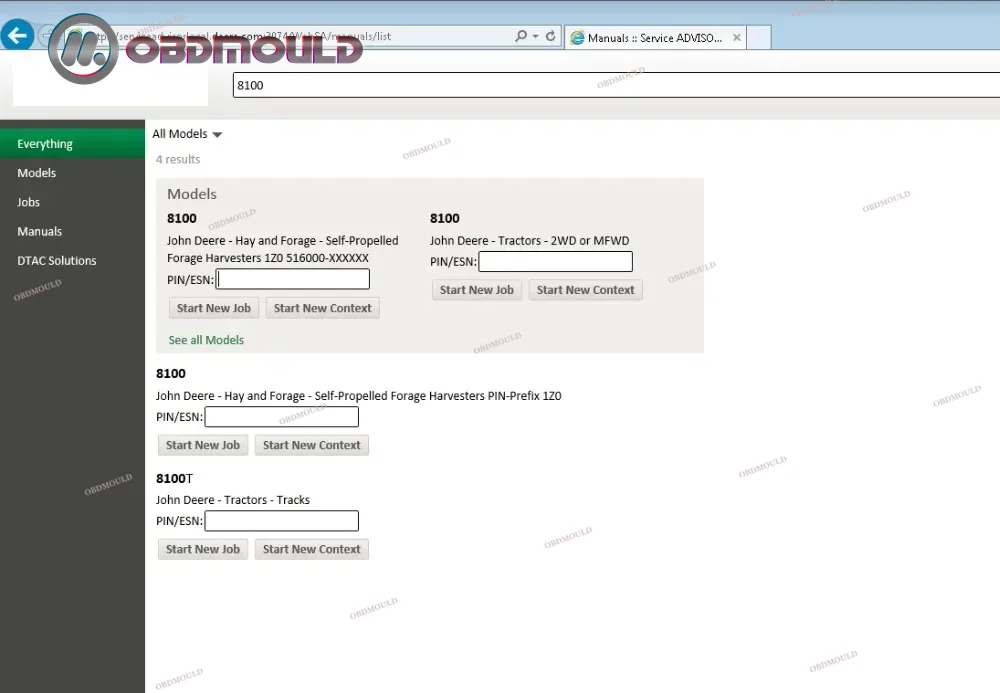Click PIN/ESN field under 8100T Tracks
Screen dimensions: 1000x693
coord(281,521)
